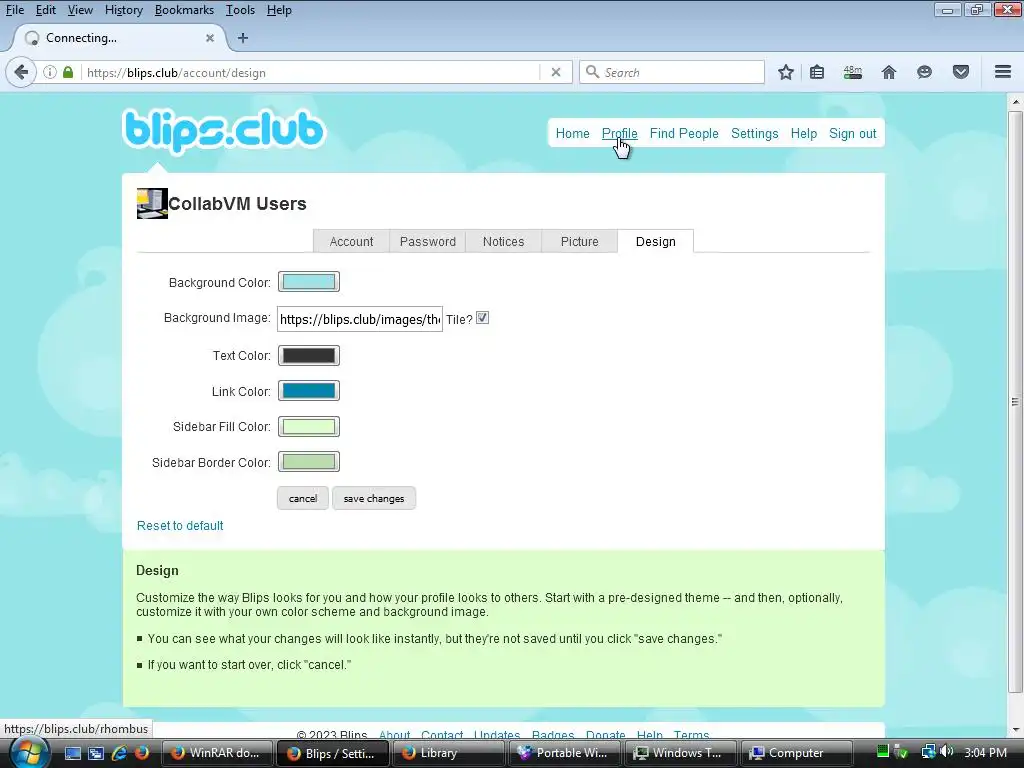
Task: Click the smiley face chat toolbar icon
Action: [x=924, y=72]
